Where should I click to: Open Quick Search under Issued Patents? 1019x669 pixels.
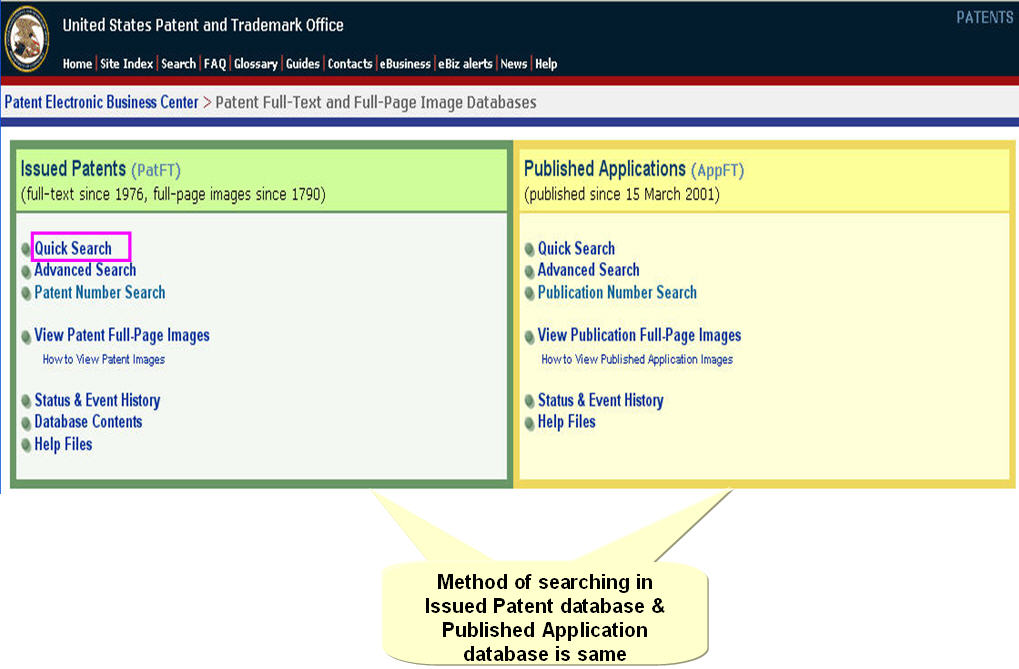click(x=73, y=248)
